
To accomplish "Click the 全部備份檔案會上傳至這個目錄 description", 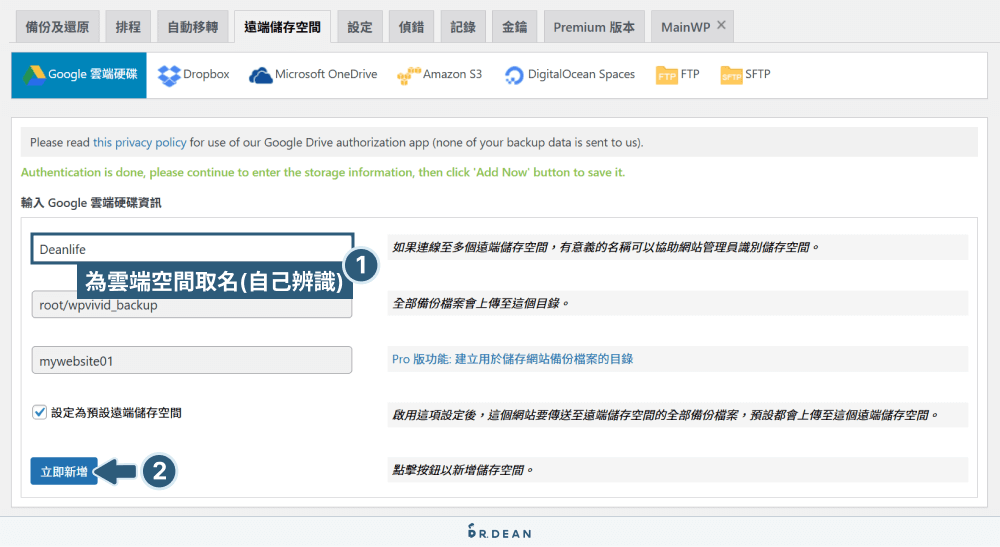I will (x=480, y=303).
